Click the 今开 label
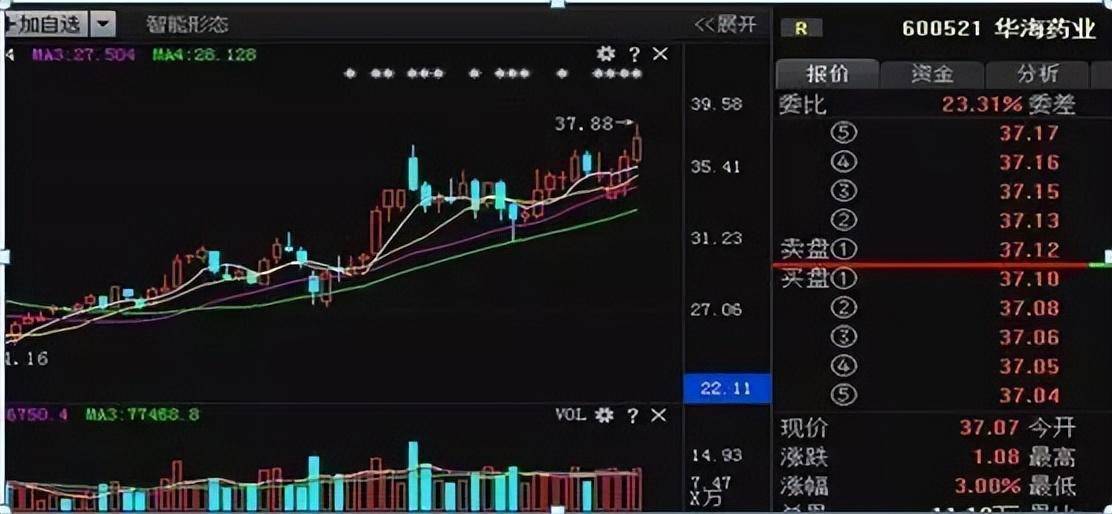Image resolution: width=1112 pixels, height=514 pixels. click(x=1052, y=428)
